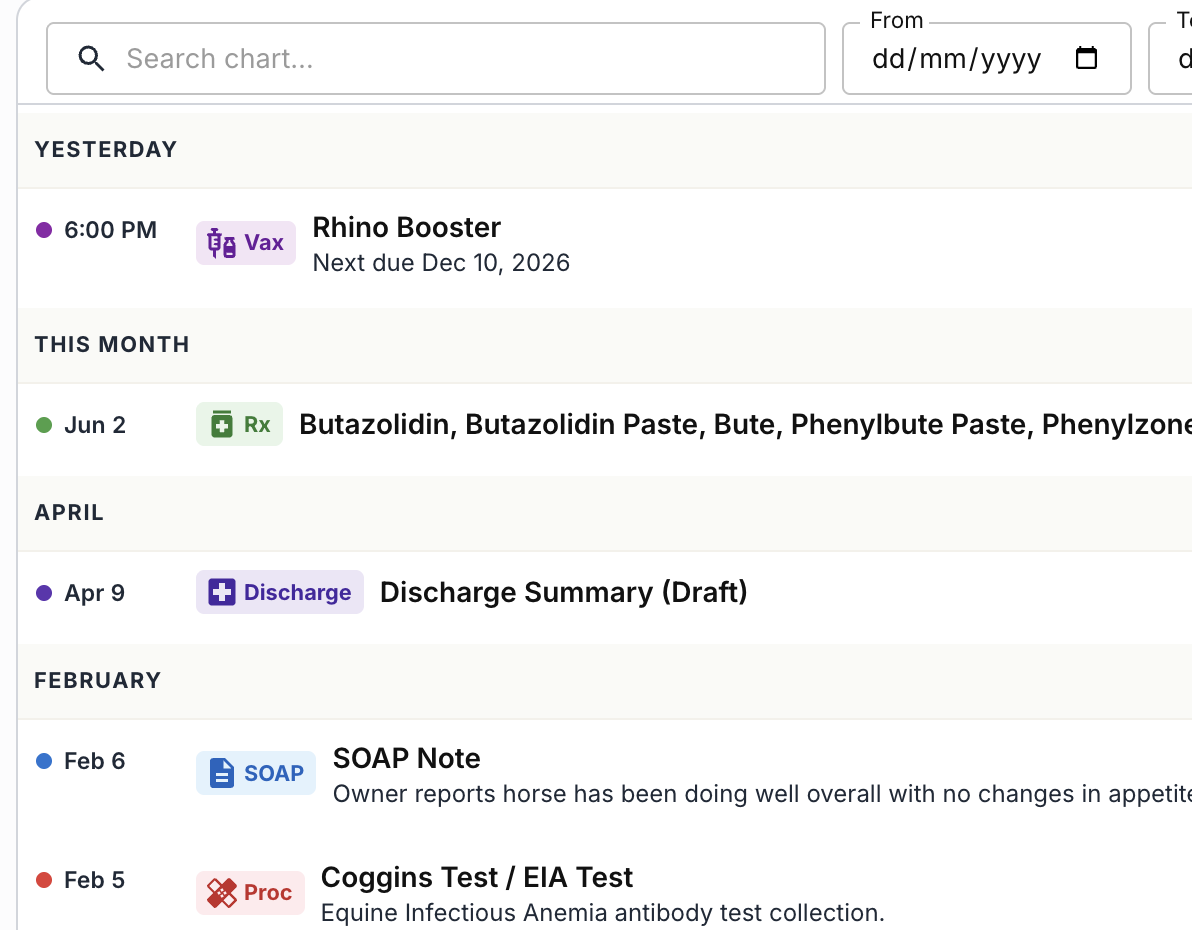Click the Discharge label text in badge
1192x930 pixels.
(x=297, y=592)
